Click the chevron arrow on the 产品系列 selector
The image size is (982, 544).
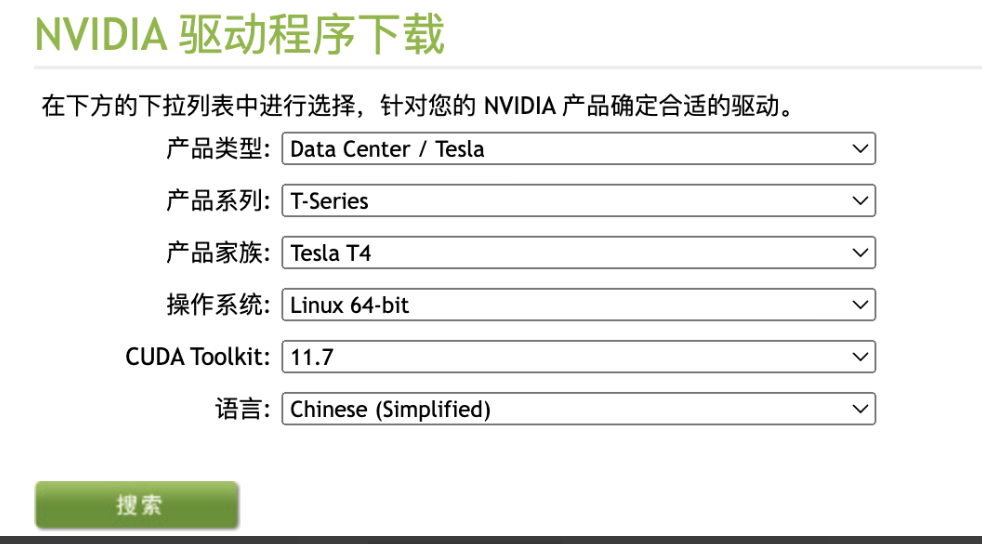(x=859, y=201)
